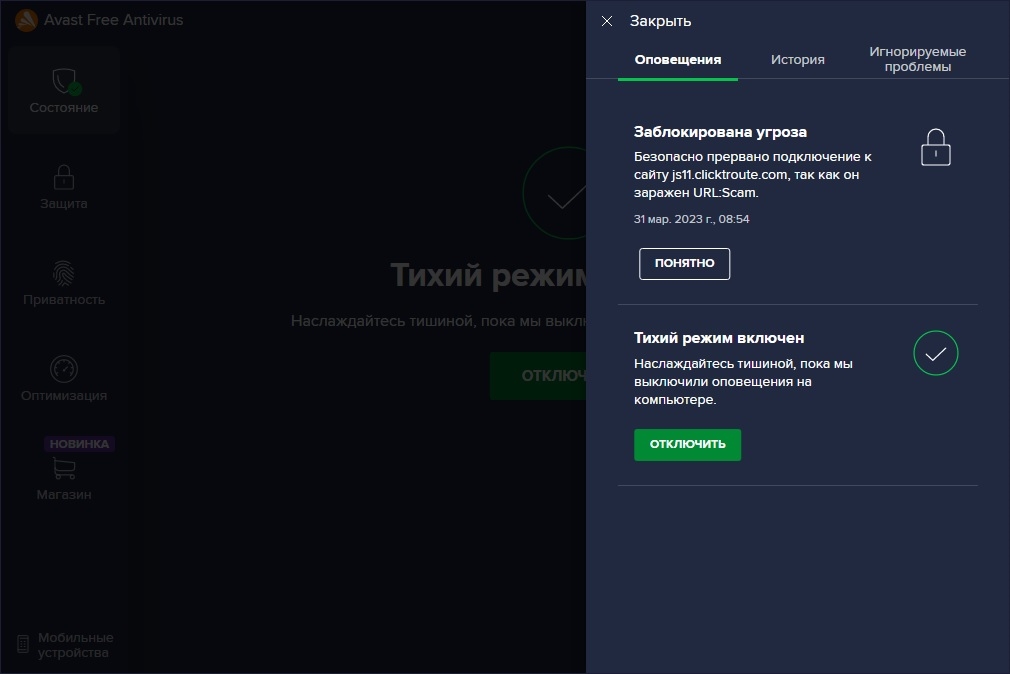Click the Закрыть label text
The image size is (1010, 674).
pos(660,21)
